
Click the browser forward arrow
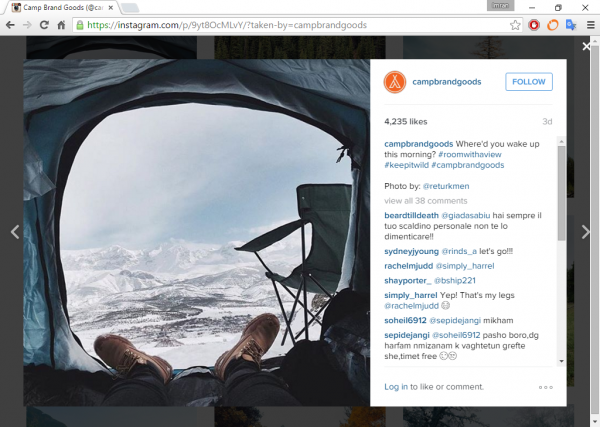click(x=27, y=25)
